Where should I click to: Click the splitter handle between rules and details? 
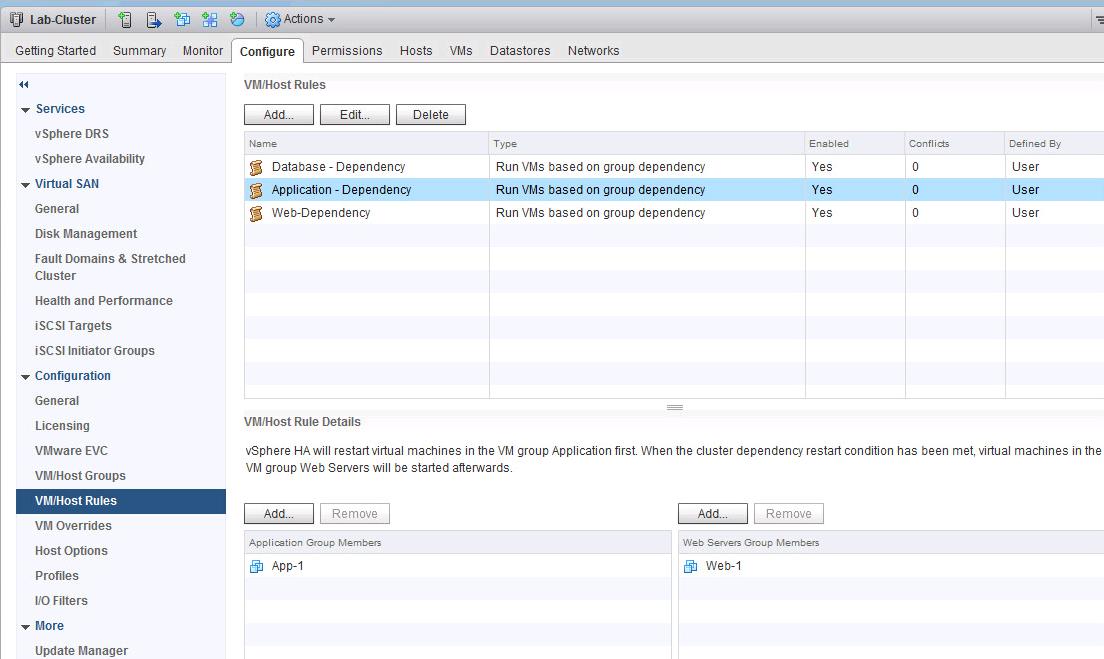pos(675,407)
